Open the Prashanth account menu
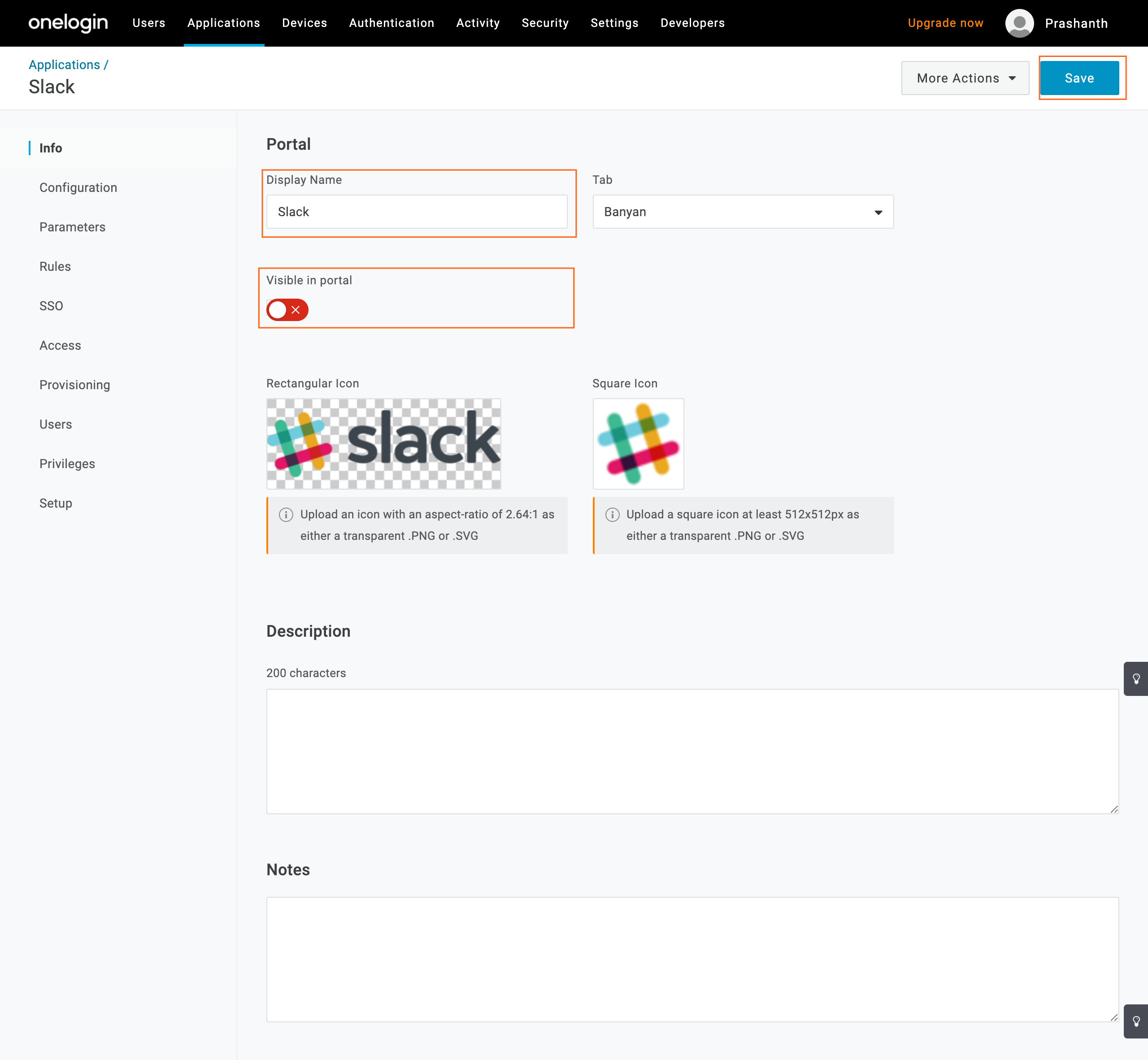This screenshot has width=1148, height=1060. click(1076, 23)
